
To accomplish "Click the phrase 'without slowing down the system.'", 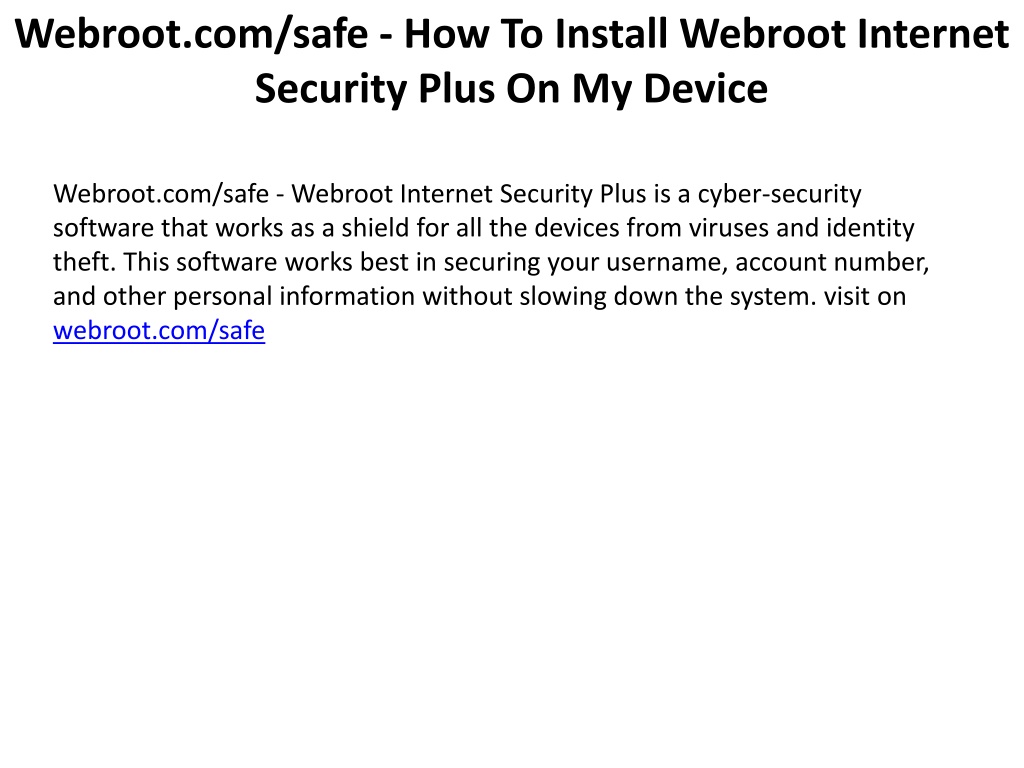I will [620, 296].
